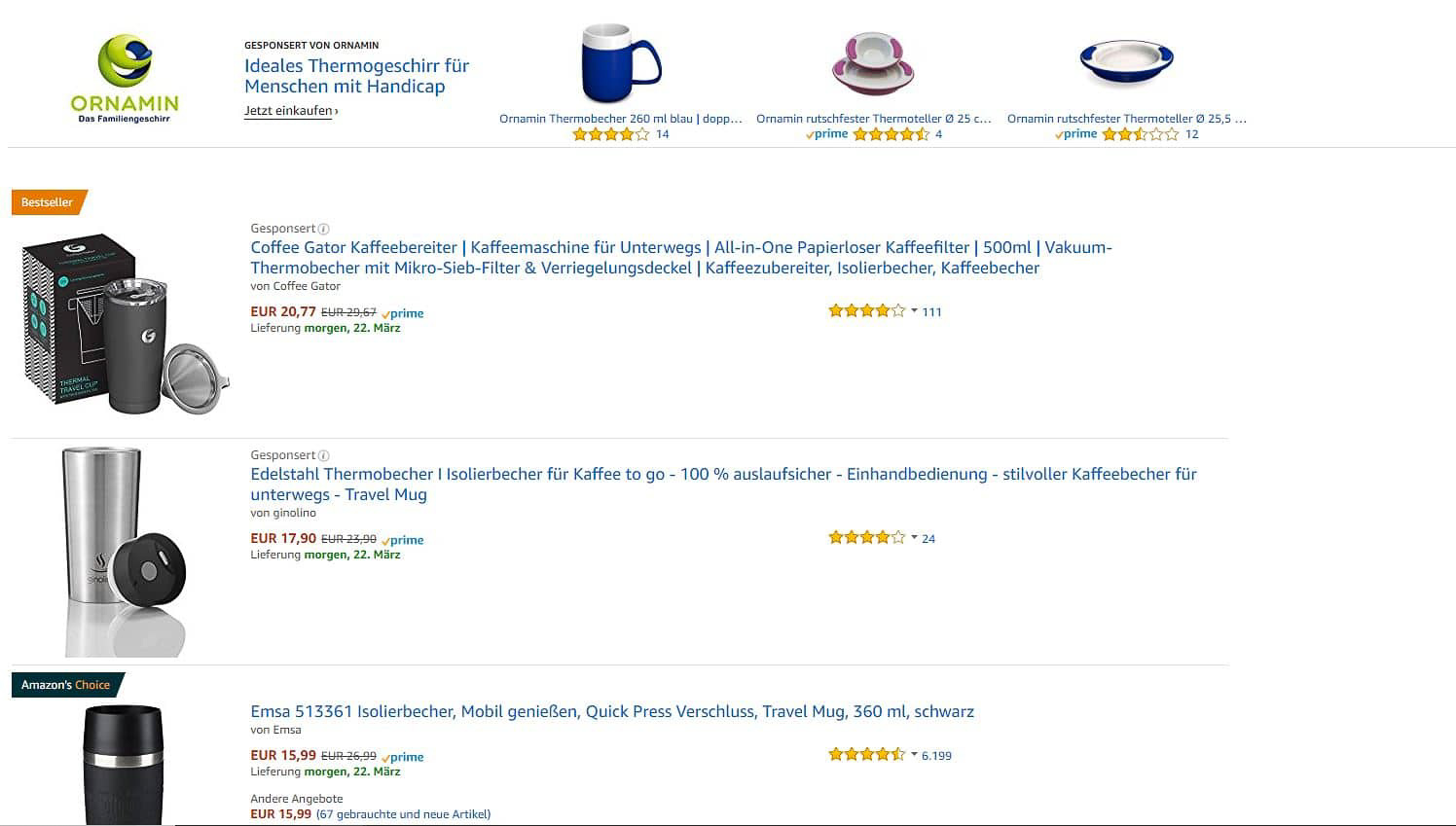Click the Prime badge next to EUR 15,99
Screen dimensions: 1456x826
[x=403, y=757]
